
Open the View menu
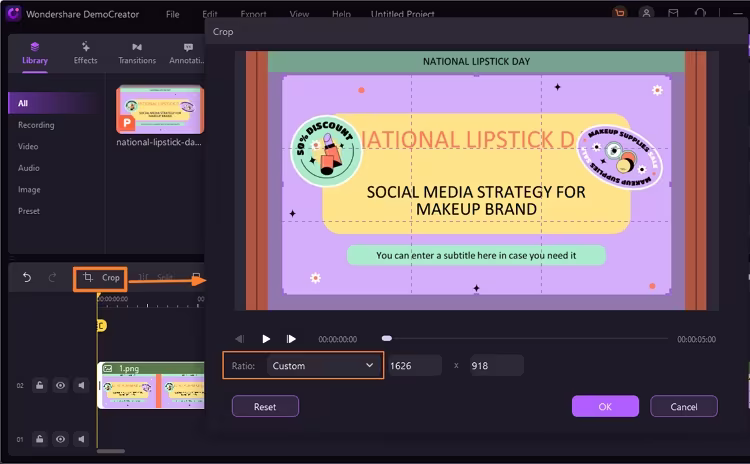click(x=299, y=15)
